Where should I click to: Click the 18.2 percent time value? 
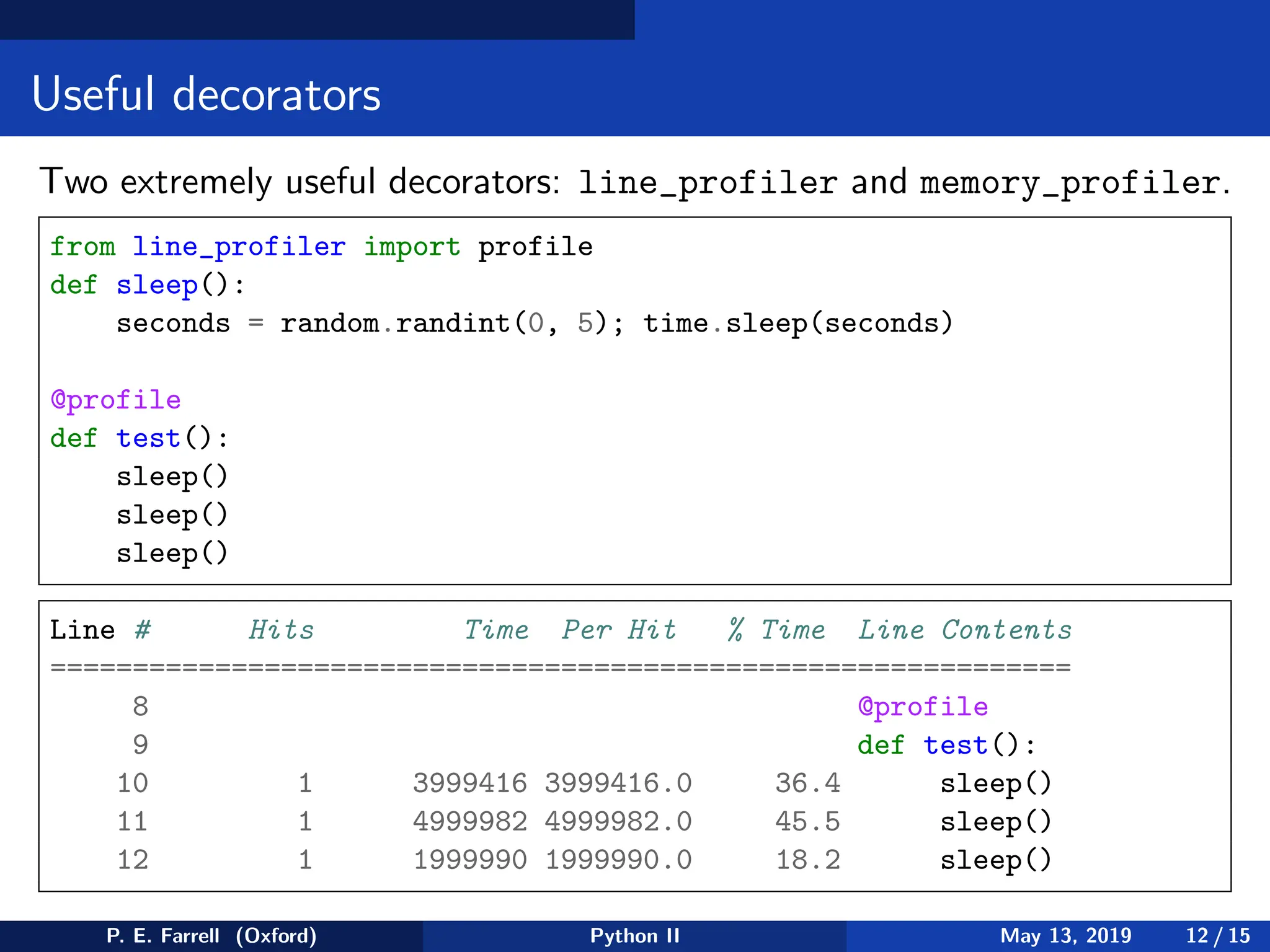[x=808, y=860]
